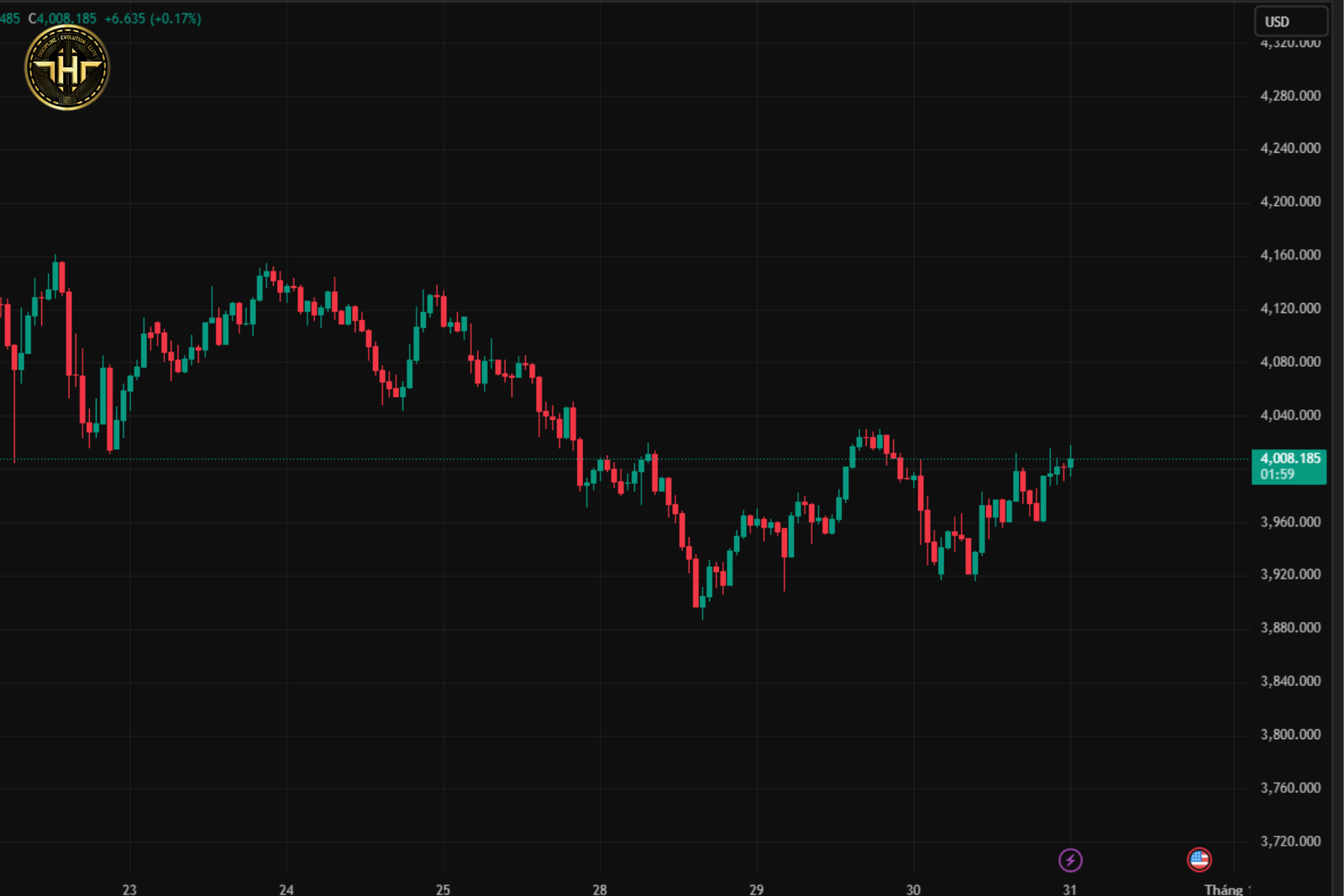1344x896 pixels.
Task: Click the +6.635 (+0.17%) change text
Action: coord(153,18)
